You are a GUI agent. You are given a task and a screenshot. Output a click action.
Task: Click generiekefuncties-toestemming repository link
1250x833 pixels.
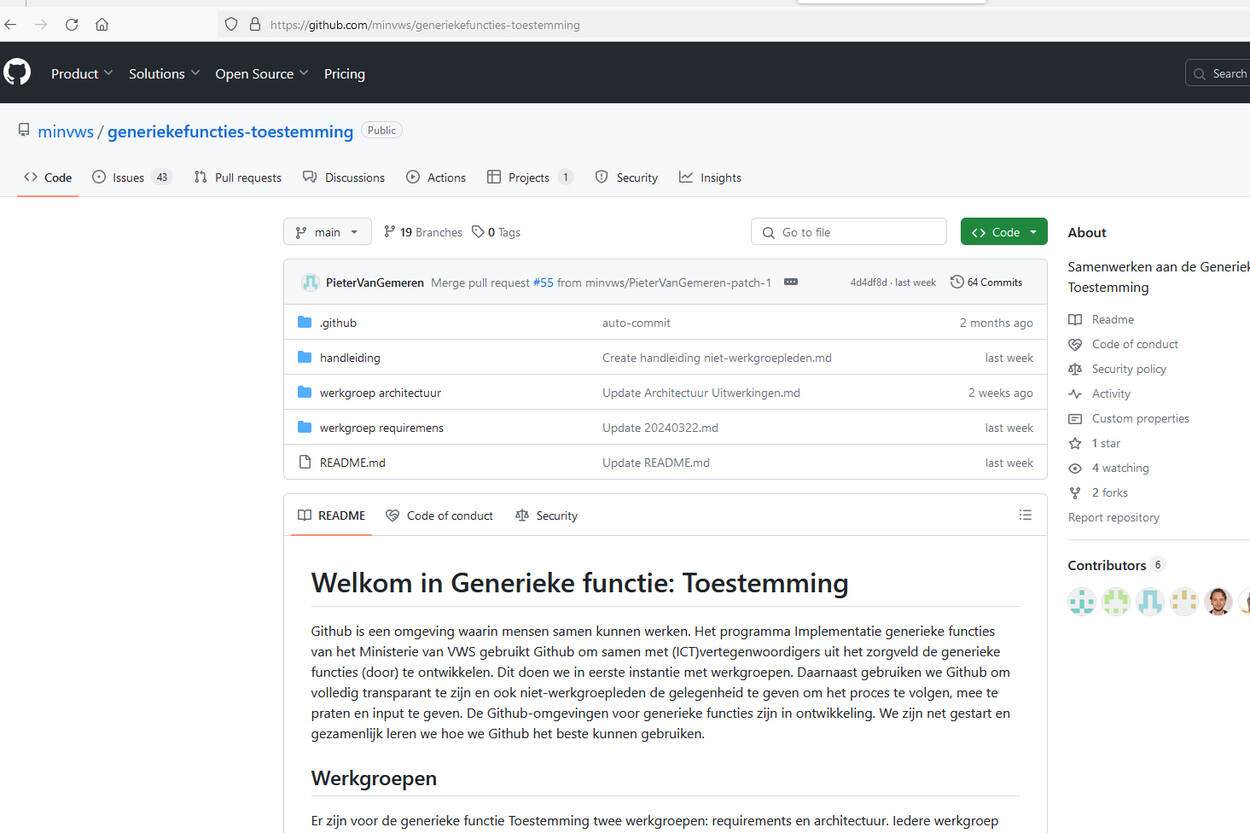coord(230,131)
